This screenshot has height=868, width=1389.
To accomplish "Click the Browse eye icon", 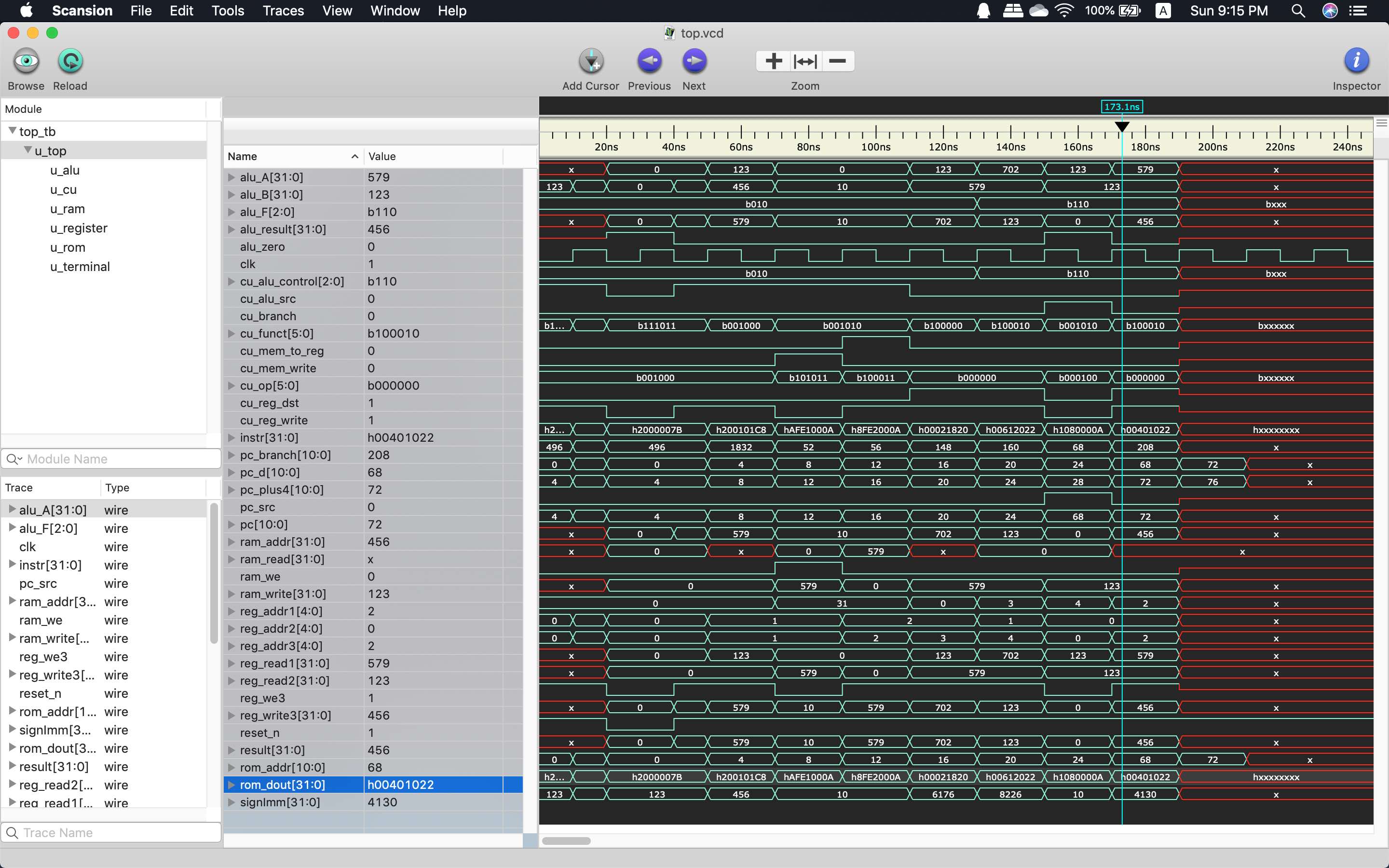I will pos(27,61).
